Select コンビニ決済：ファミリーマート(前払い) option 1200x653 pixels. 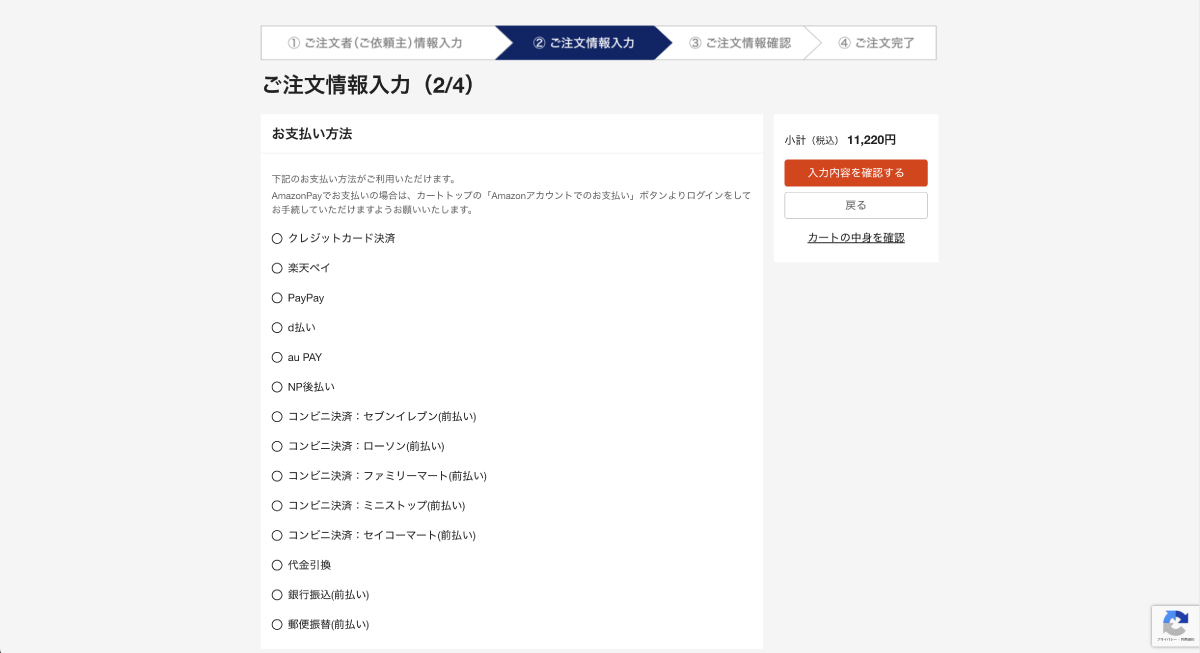tap(277, 476)
